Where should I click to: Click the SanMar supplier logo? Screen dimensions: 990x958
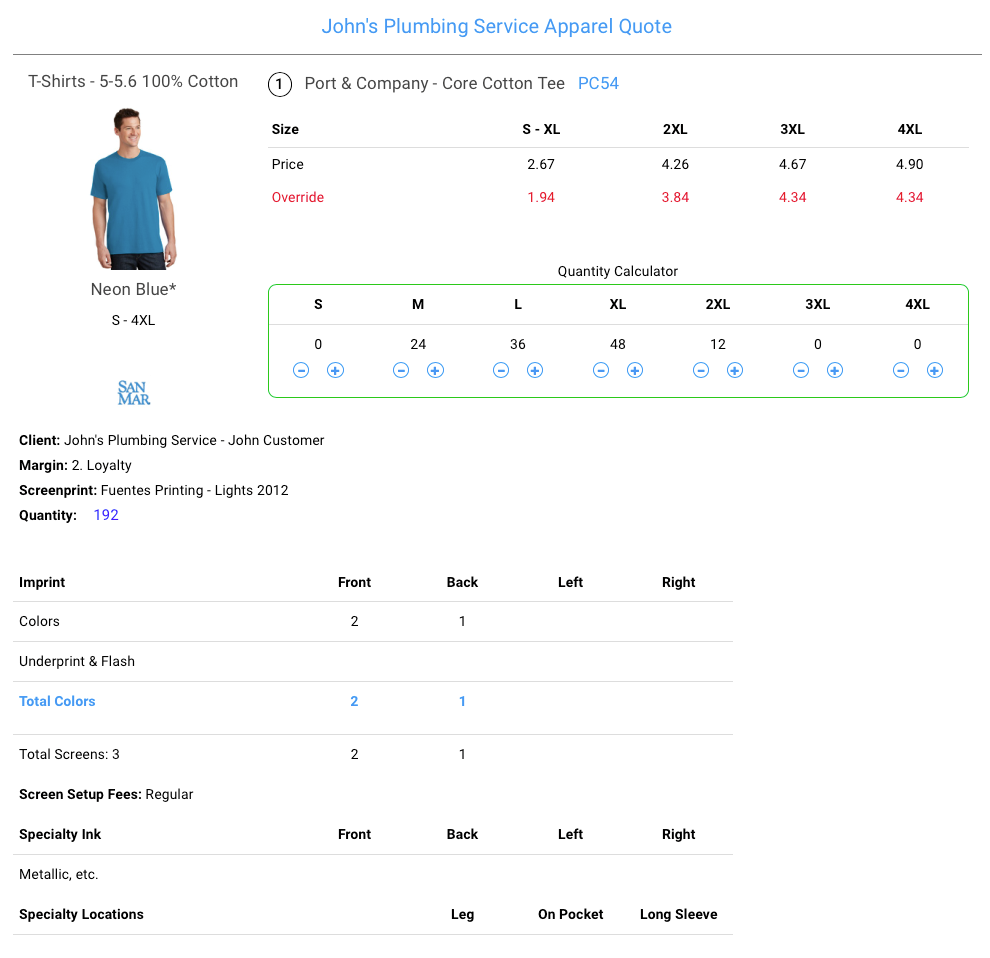click(134, 393)
